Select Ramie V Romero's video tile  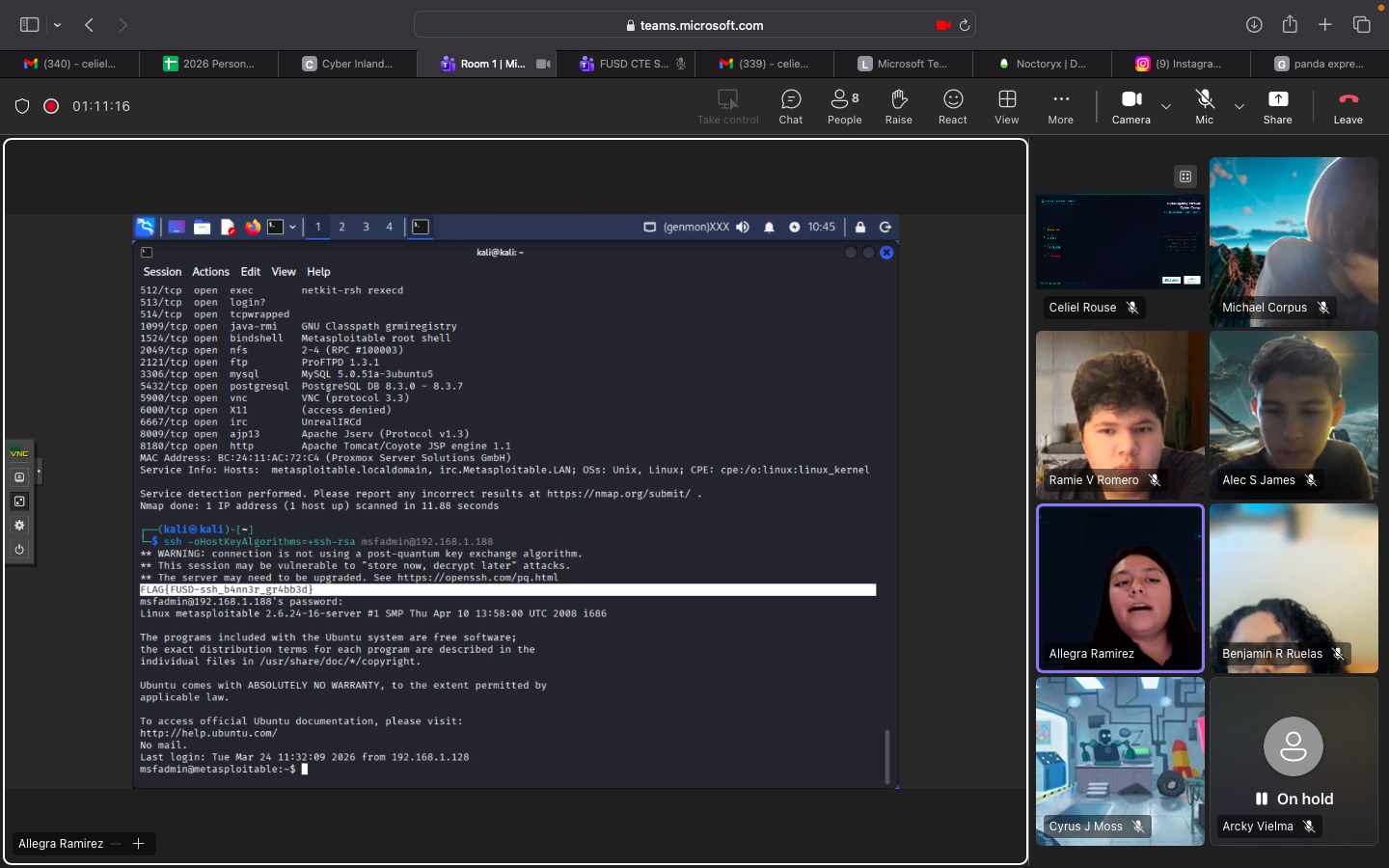(1120, 415)
